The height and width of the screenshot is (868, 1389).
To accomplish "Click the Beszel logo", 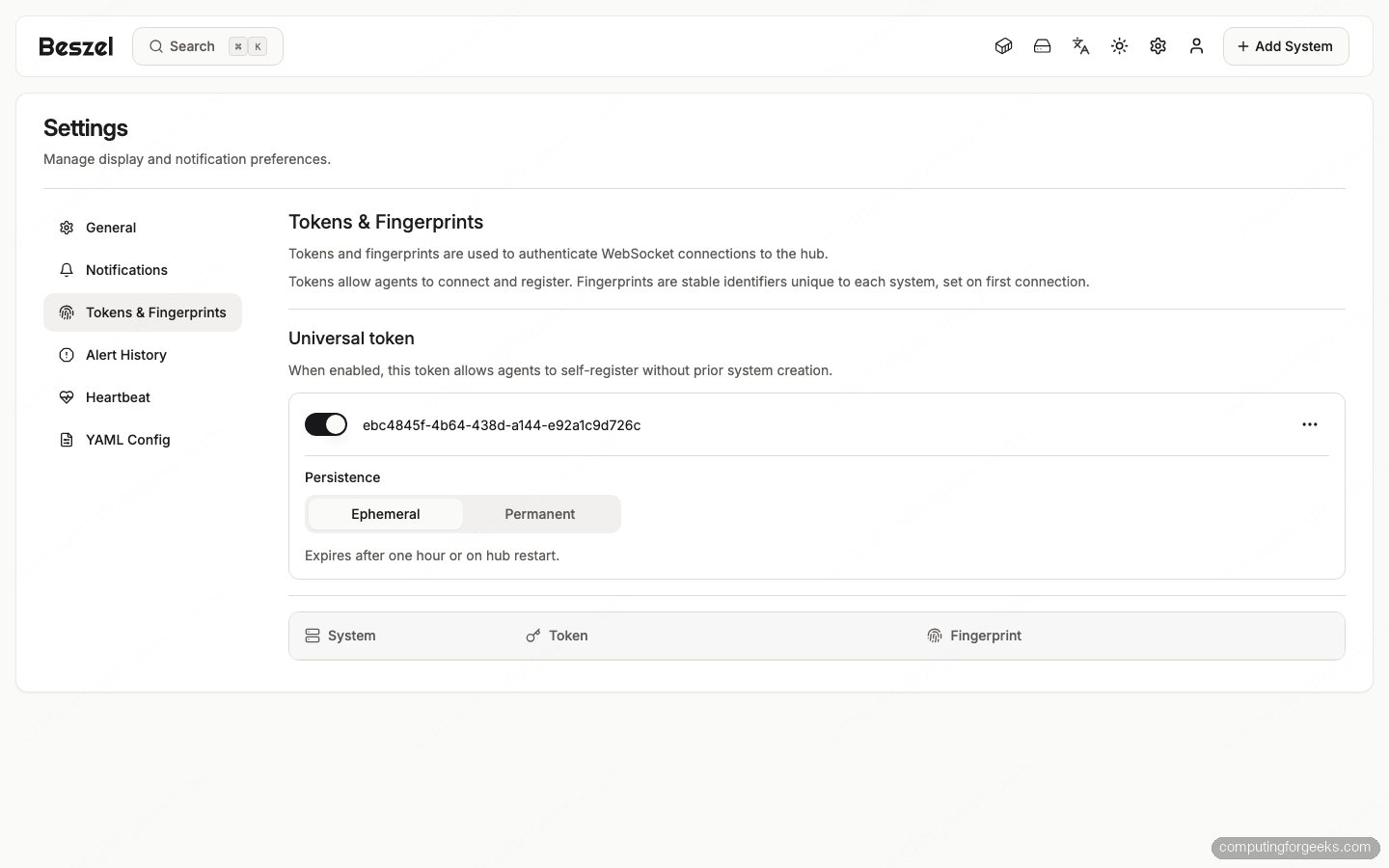I will pyautogui.click(x=76, y=46).
